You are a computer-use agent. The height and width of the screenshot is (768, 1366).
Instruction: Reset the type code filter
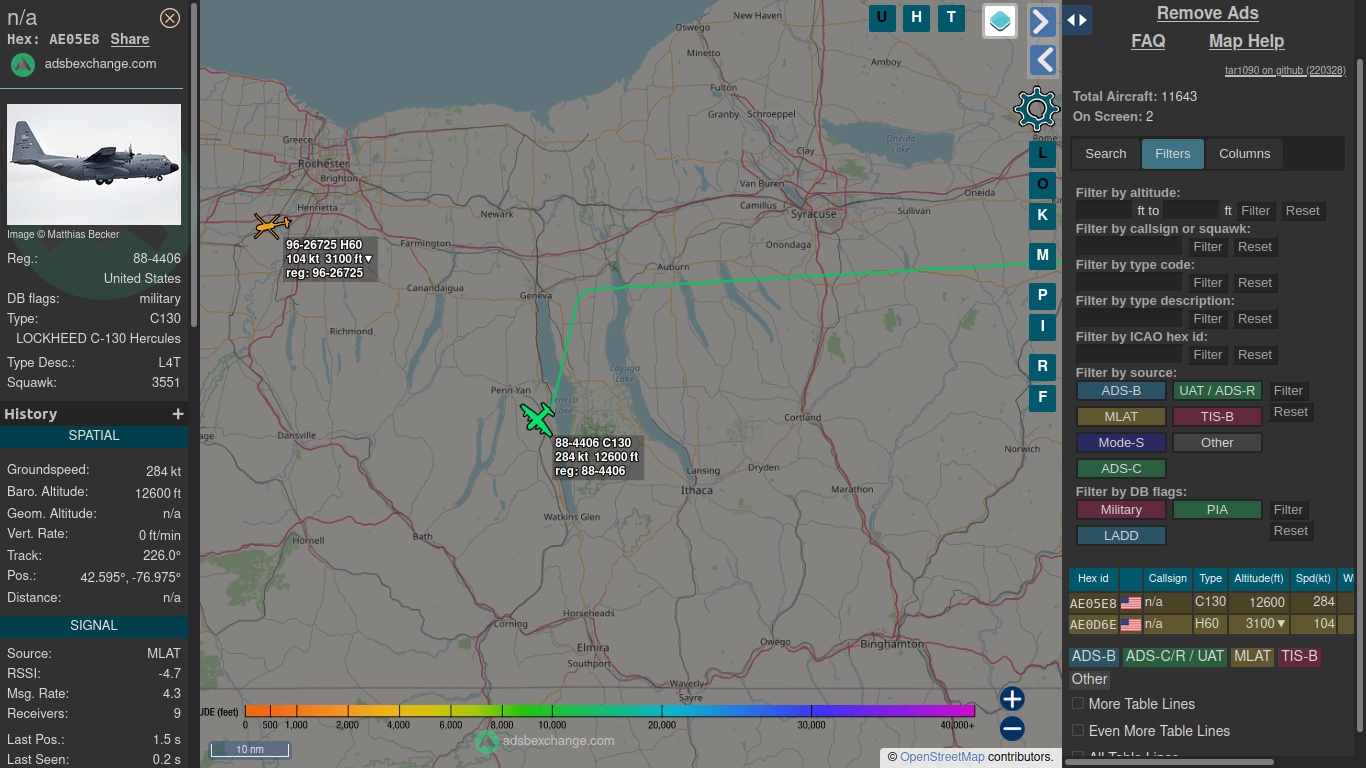pyautogui.click(x=1255, y=283)
